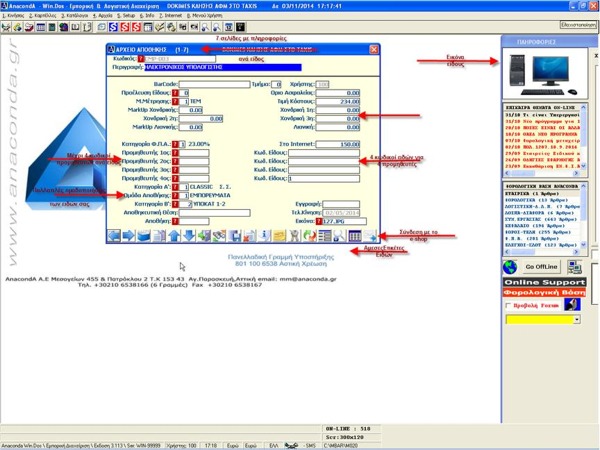Image resolution: width=600 pixels, height=450 pixels.
Task: Tick the Προβολή Forum checkbox
Action: click(x=509, y=305)
